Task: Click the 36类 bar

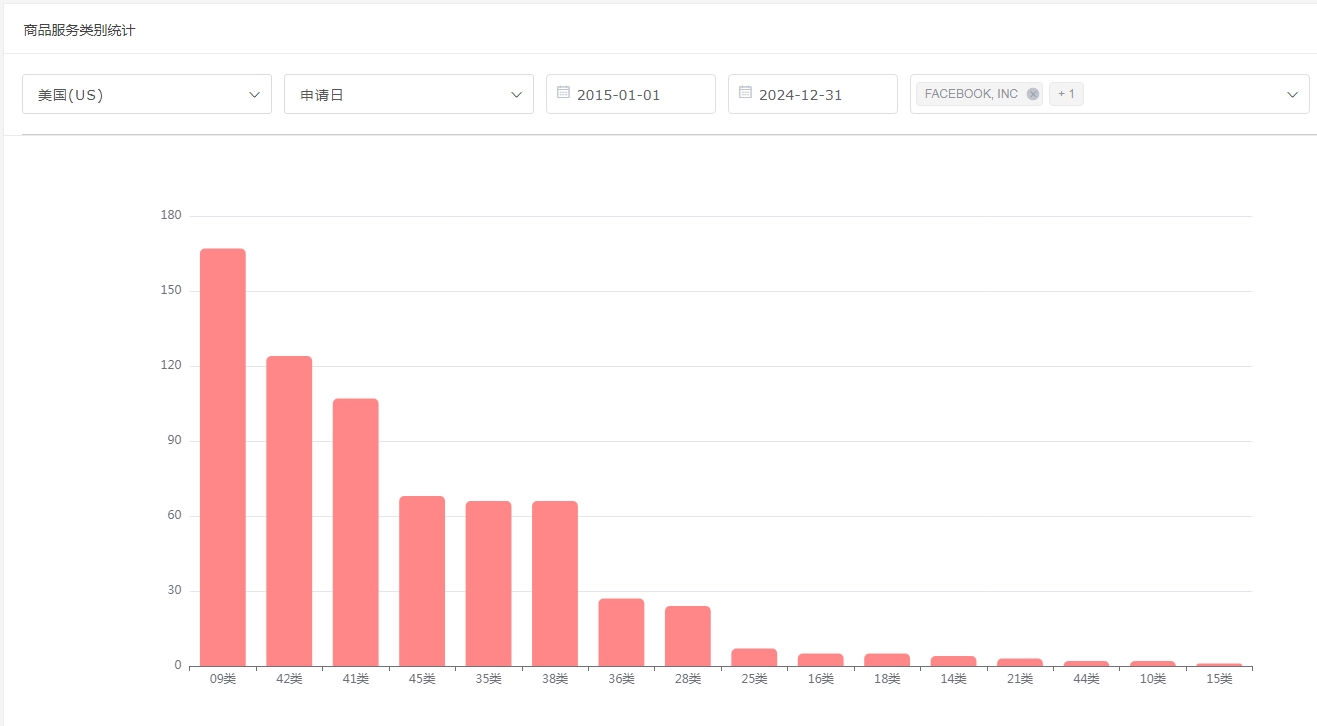Action: pyautogui.click(x=621, y=632)
